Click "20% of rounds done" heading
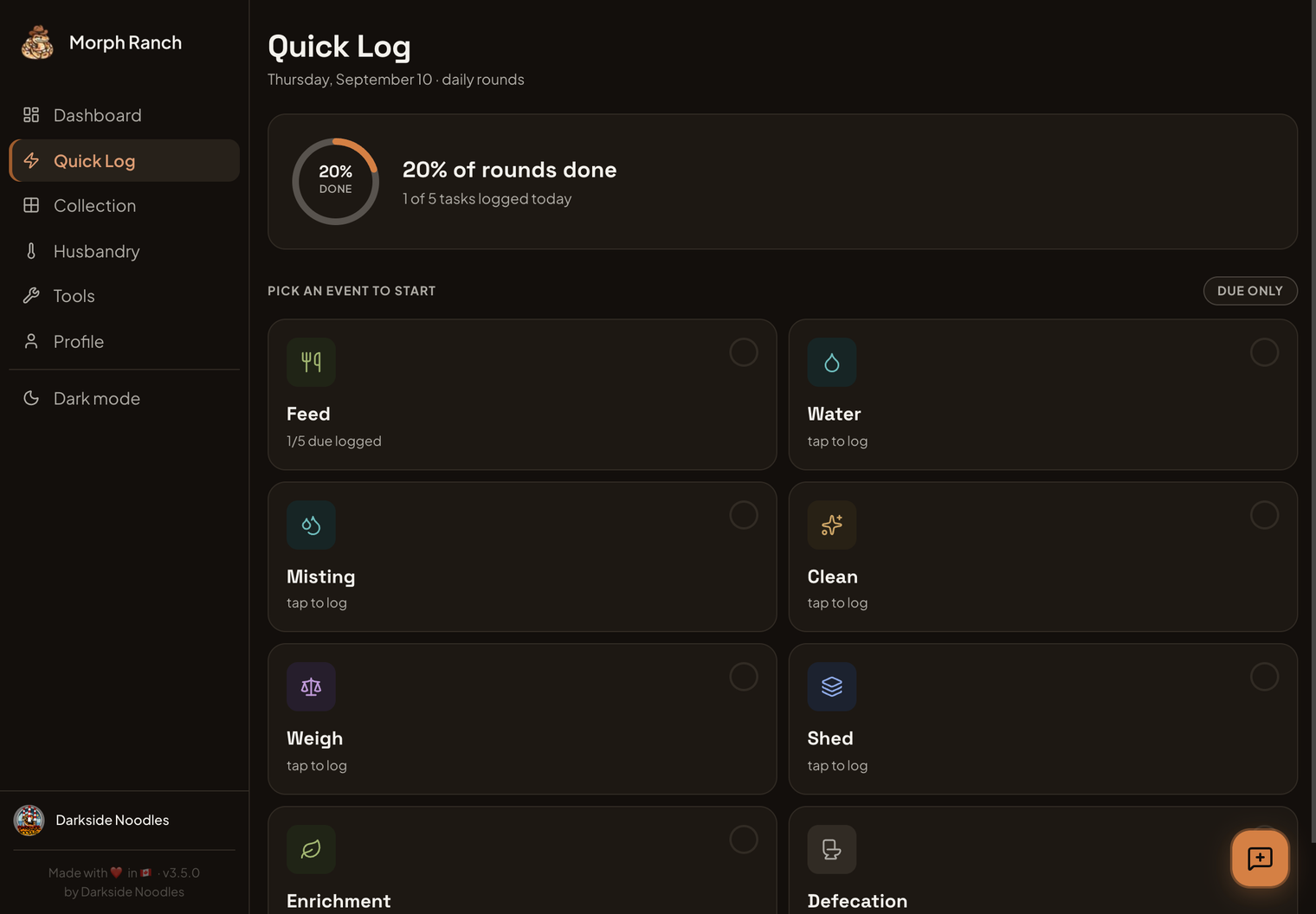The height and width of the screenshot is (914, 1316). [509, 170]
